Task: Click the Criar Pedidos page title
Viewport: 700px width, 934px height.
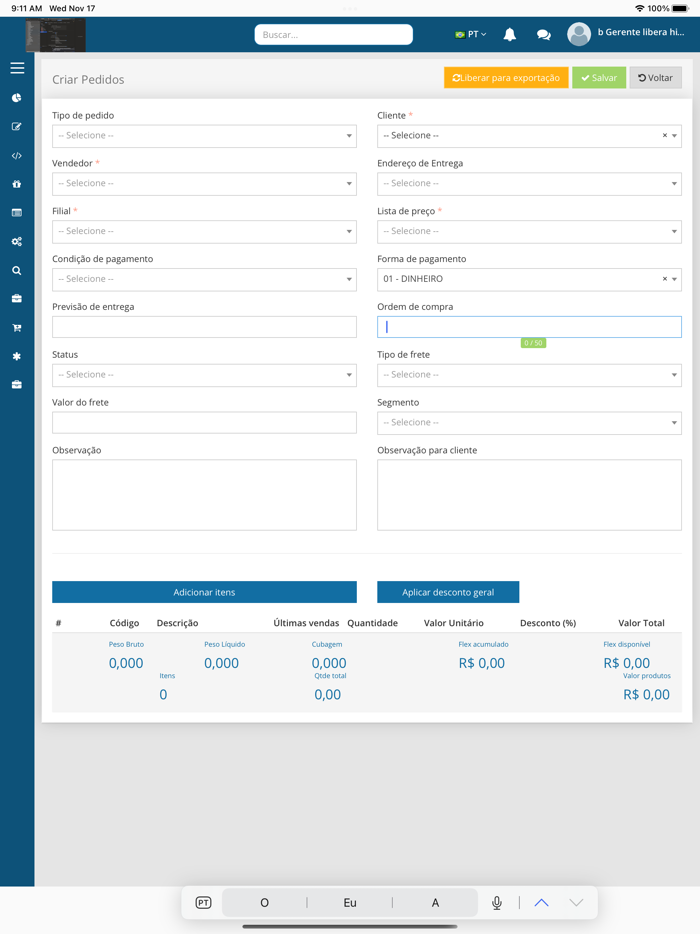Action: click(x=88, y=79)
